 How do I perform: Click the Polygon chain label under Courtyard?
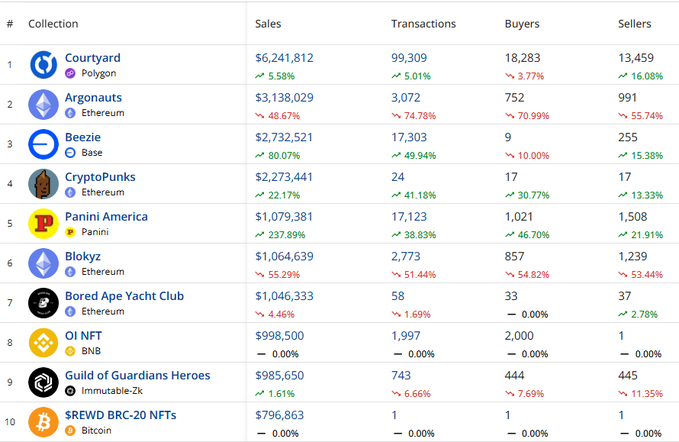[x=99, y=73]
